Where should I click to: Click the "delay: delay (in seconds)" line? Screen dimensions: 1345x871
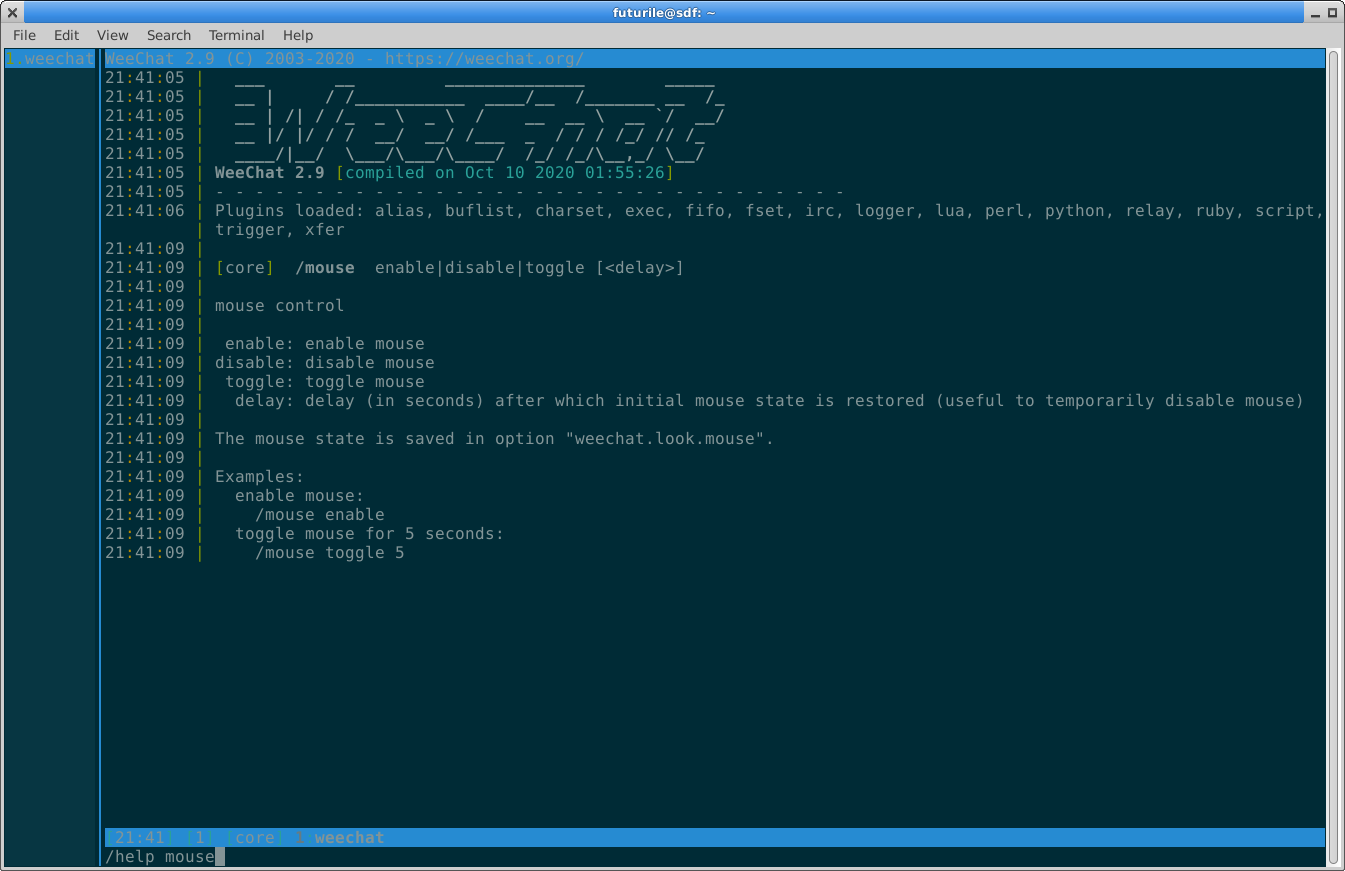click(x=770, y=401)
